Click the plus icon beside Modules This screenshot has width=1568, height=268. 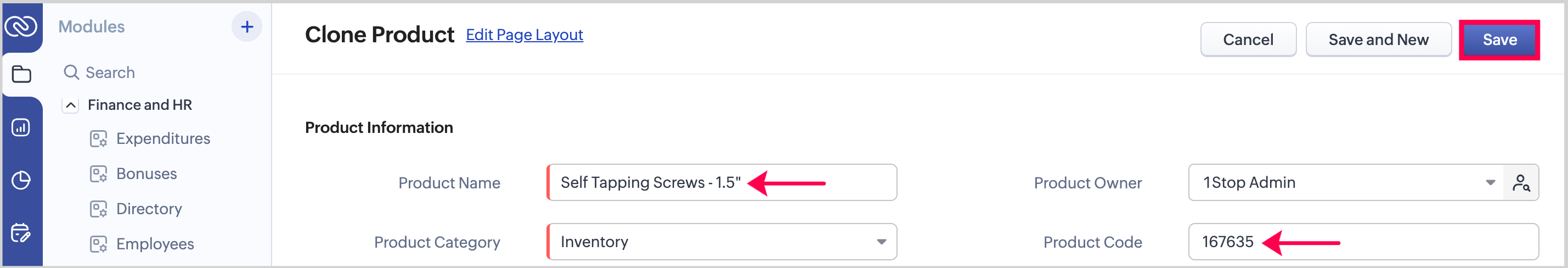pyautogui.click(x=246, y=27)
